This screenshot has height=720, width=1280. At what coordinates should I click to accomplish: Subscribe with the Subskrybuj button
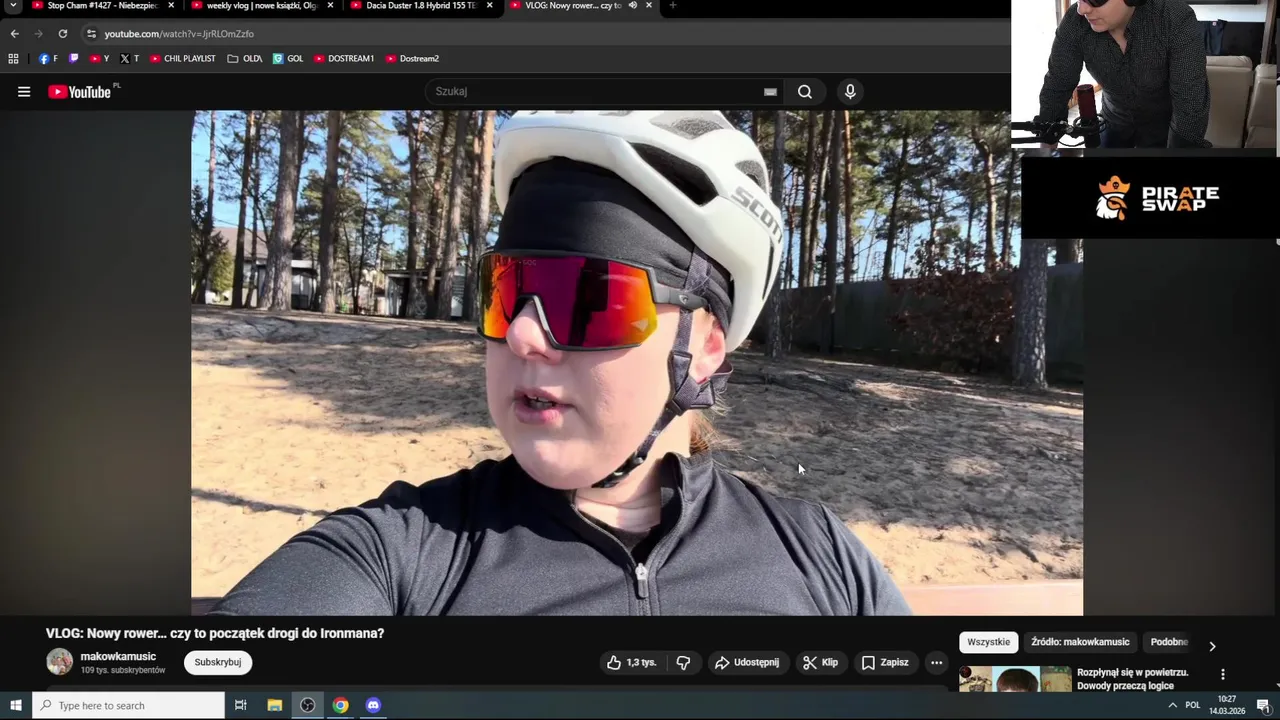coord(218,662)
